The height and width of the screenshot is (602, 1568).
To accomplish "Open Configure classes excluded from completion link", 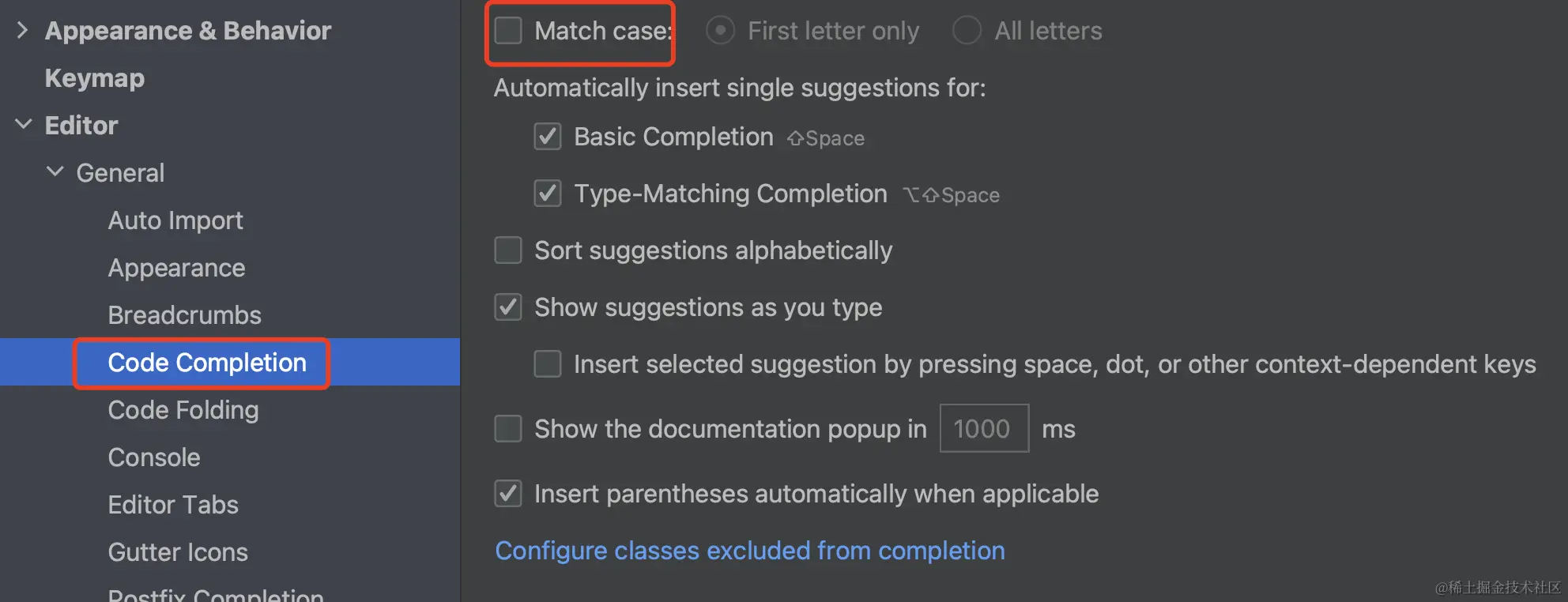I will (749, 551).
